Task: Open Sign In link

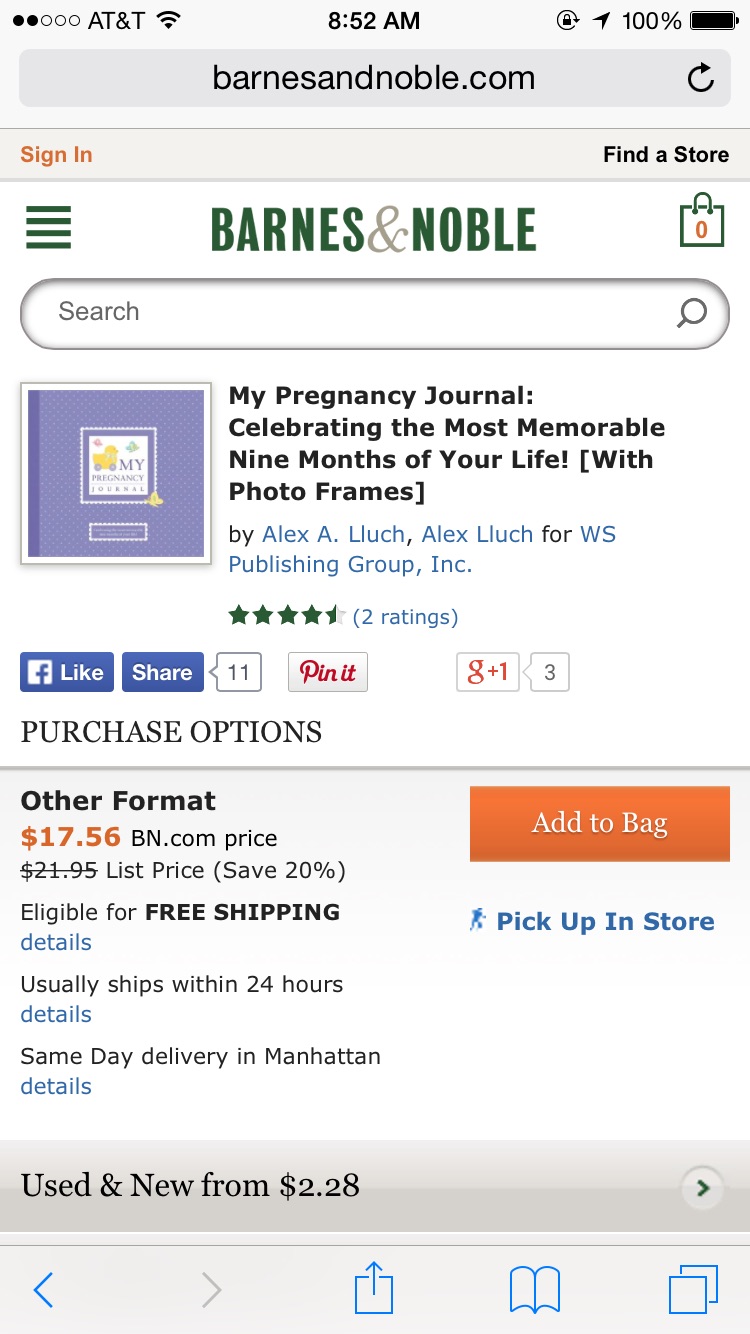Action: tap(56, 155)
